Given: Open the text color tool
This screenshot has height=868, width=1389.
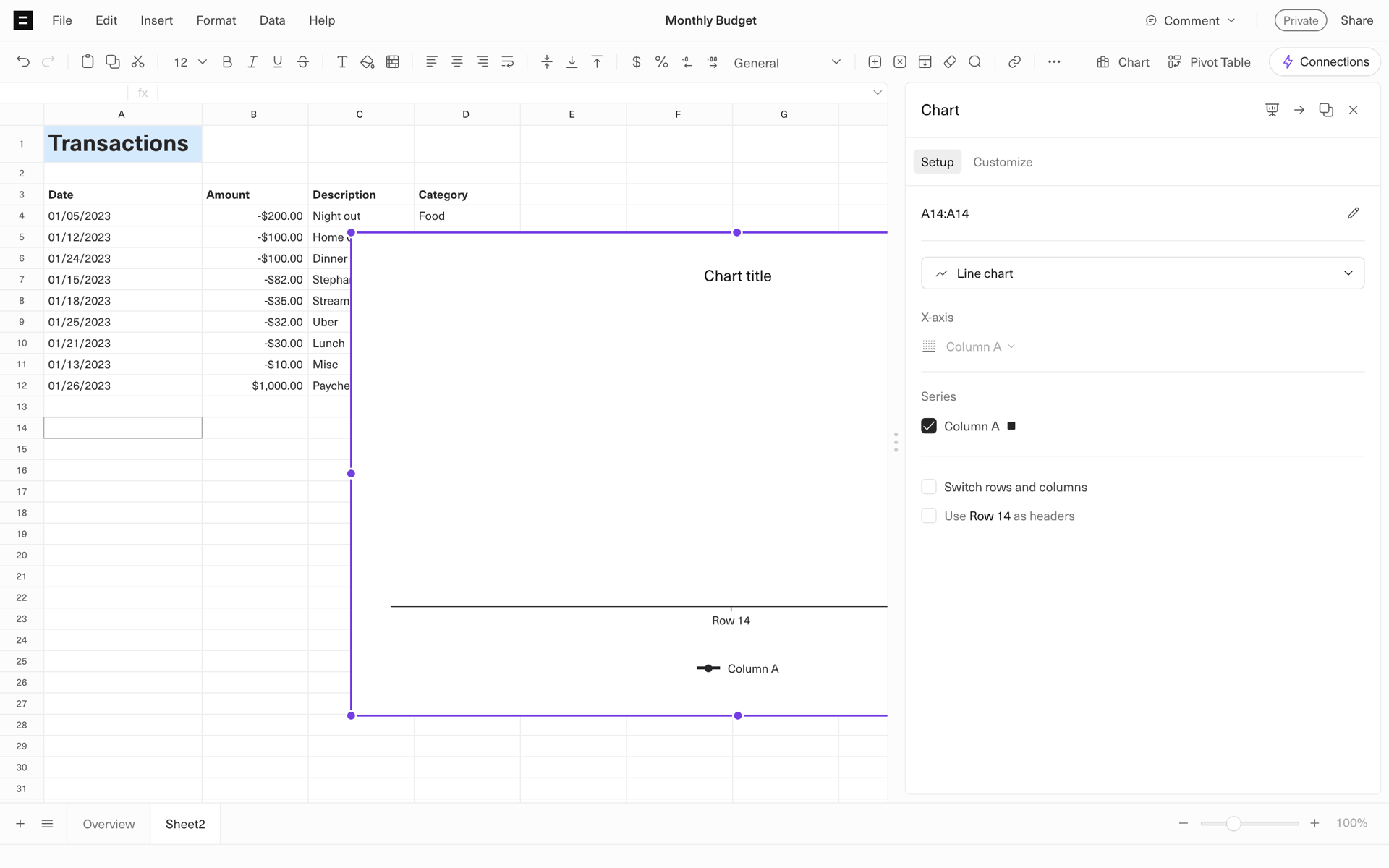Looking at the screenshot, I should coord(342,62).
